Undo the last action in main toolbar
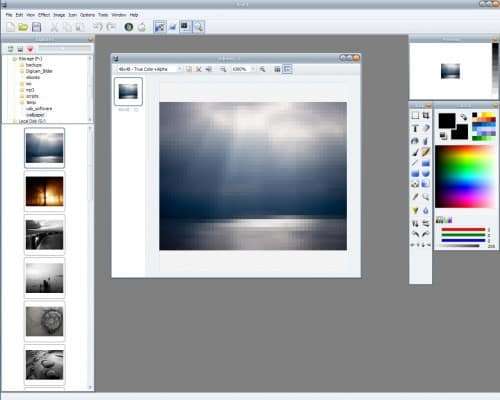500x400 pixels. pos(98,27)
